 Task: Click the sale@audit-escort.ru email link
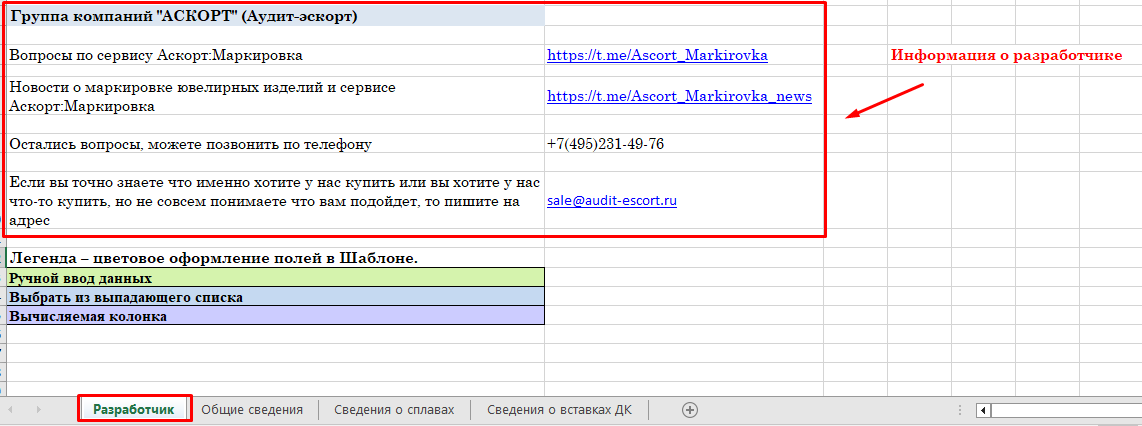[x=612, y=201]
